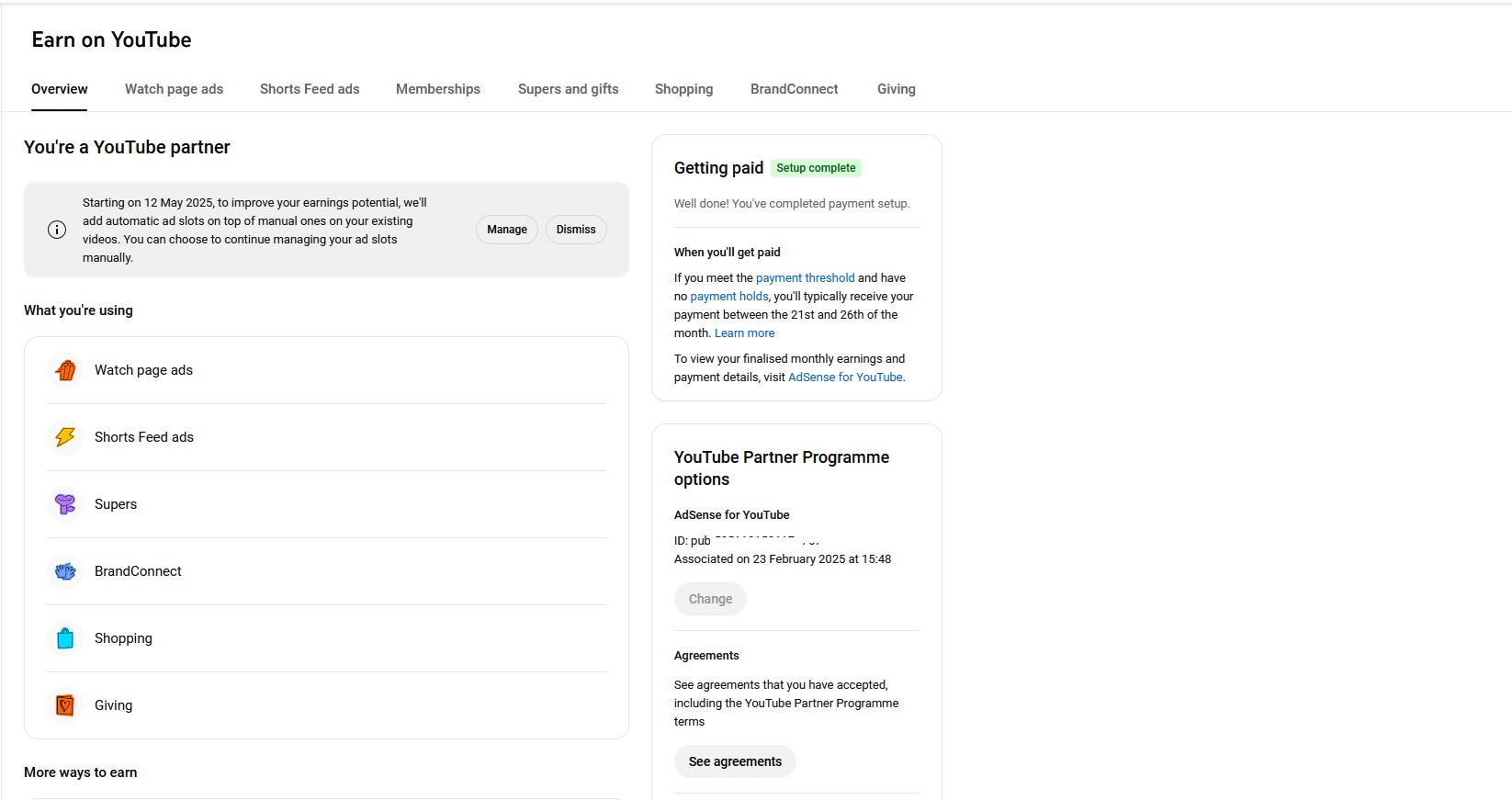Open the Shorts Feed ads tab

click(x=310, y=89)
